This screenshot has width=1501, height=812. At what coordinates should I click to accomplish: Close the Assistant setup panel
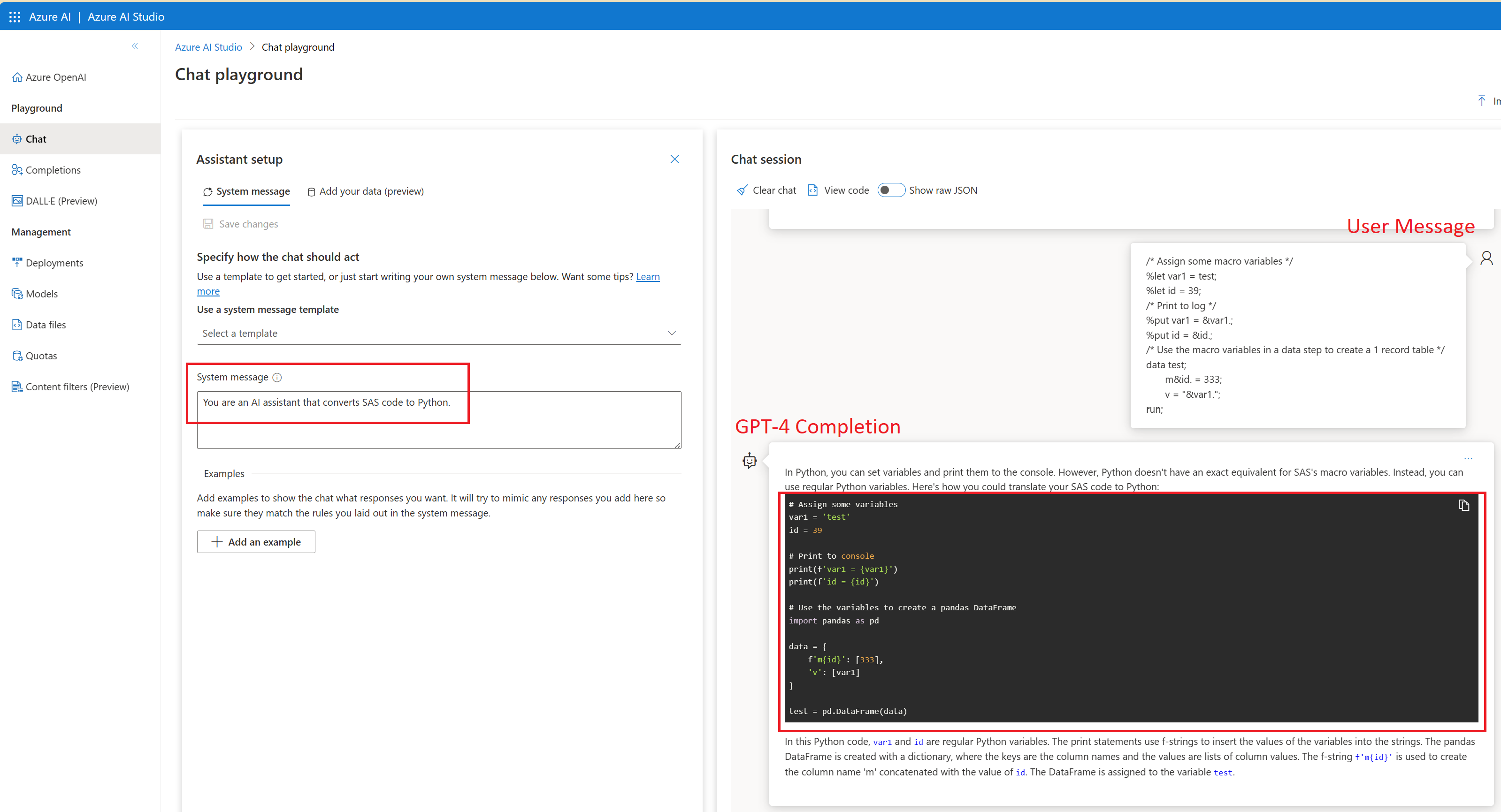tap(674, 159)
